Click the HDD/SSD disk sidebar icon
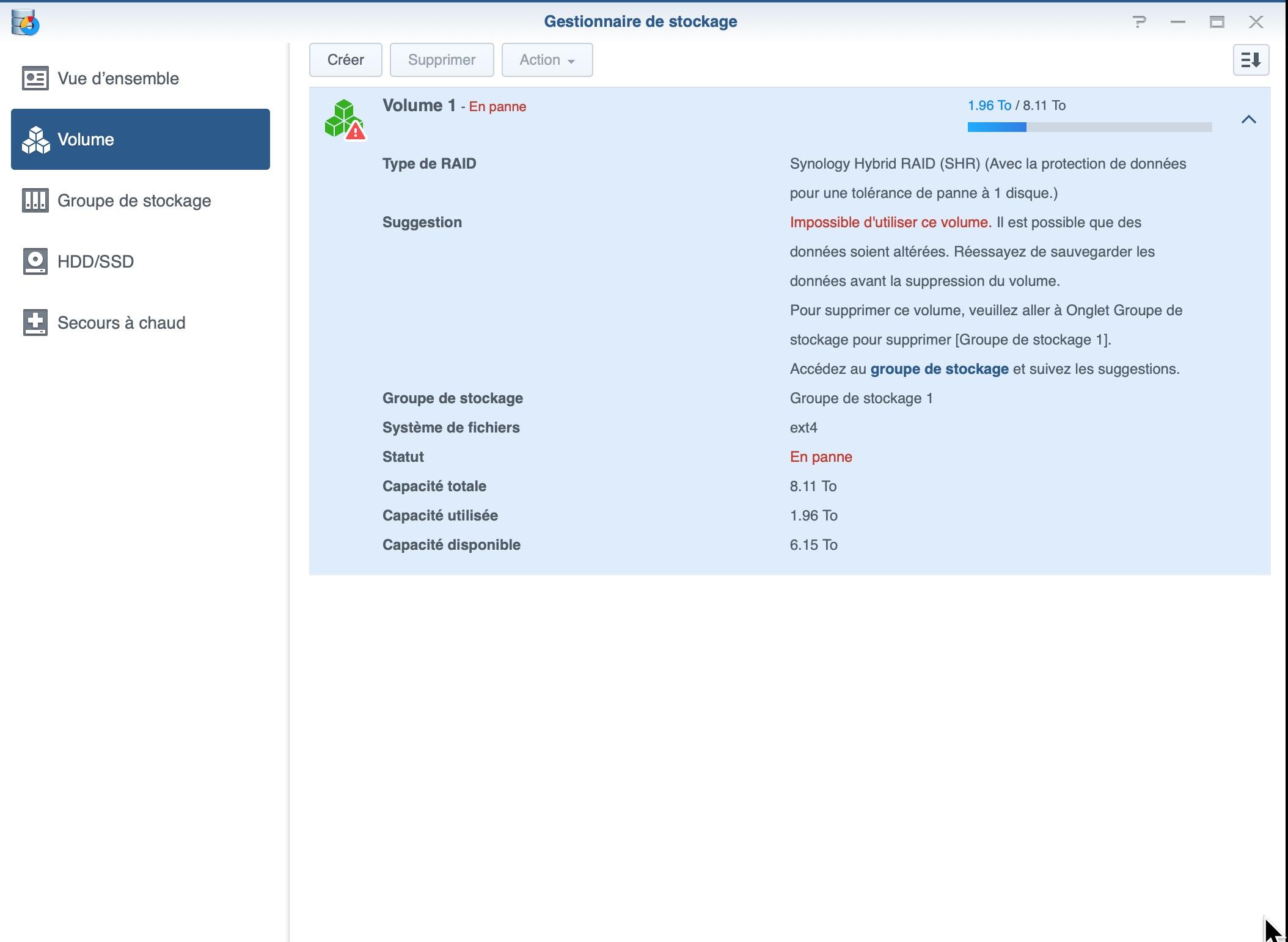1288x942 pixels. (x=35, y=261)
